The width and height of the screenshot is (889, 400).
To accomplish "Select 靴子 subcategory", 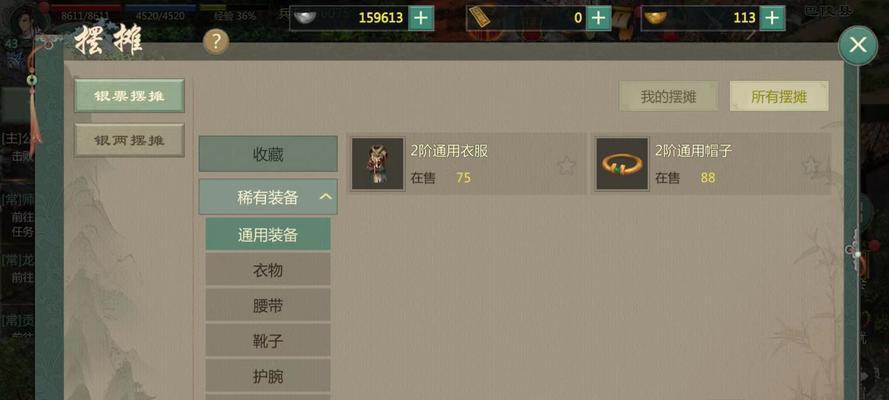I will tap(268, 341).
